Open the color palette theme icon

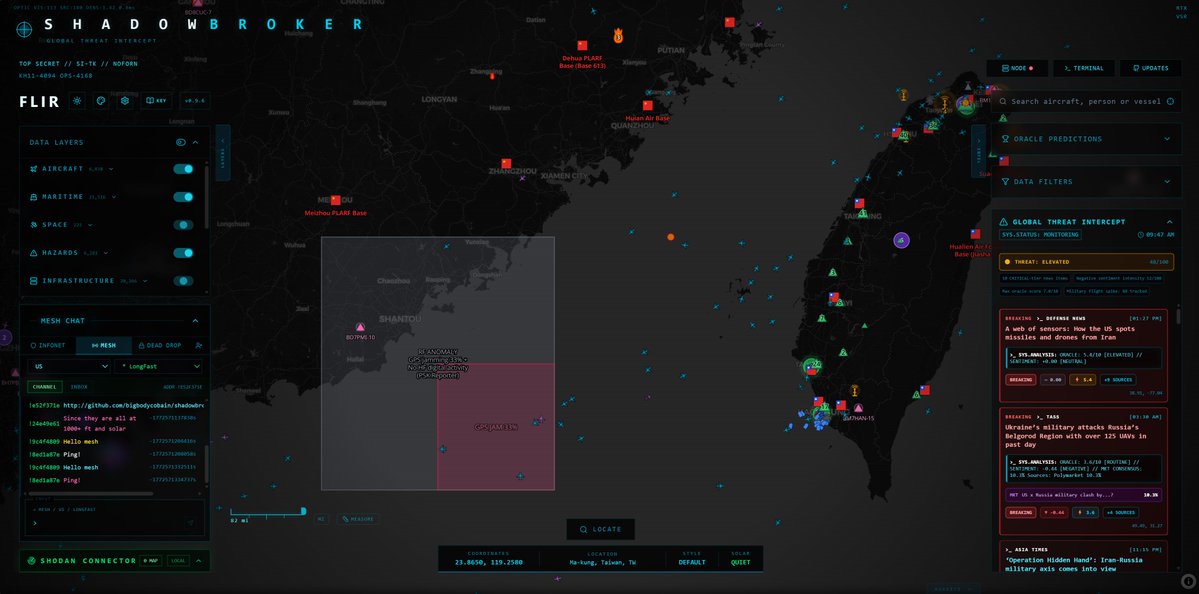(101, 101)
